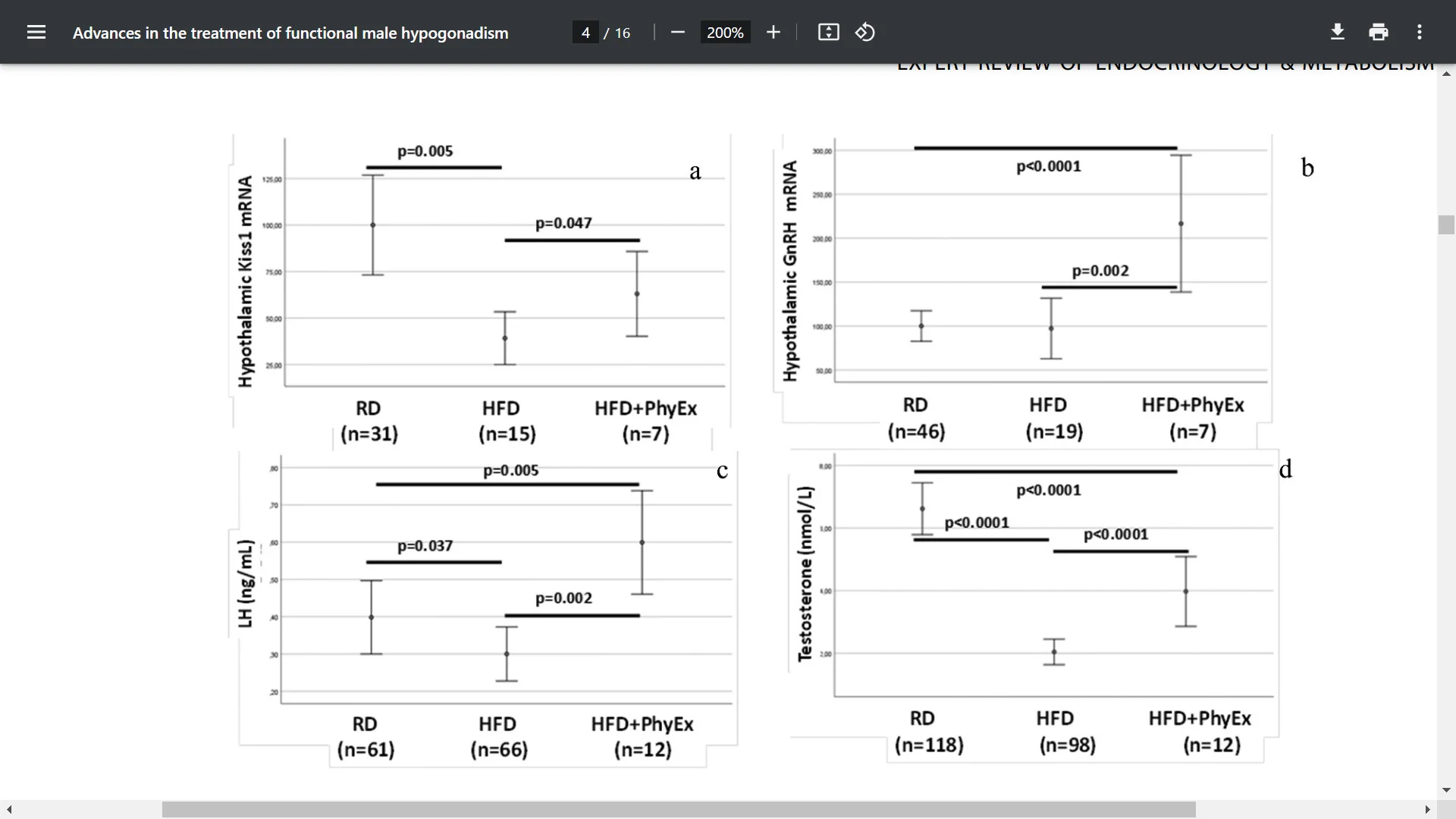Print the document
Screen dimensions: 1456x819
(1379, 32)
